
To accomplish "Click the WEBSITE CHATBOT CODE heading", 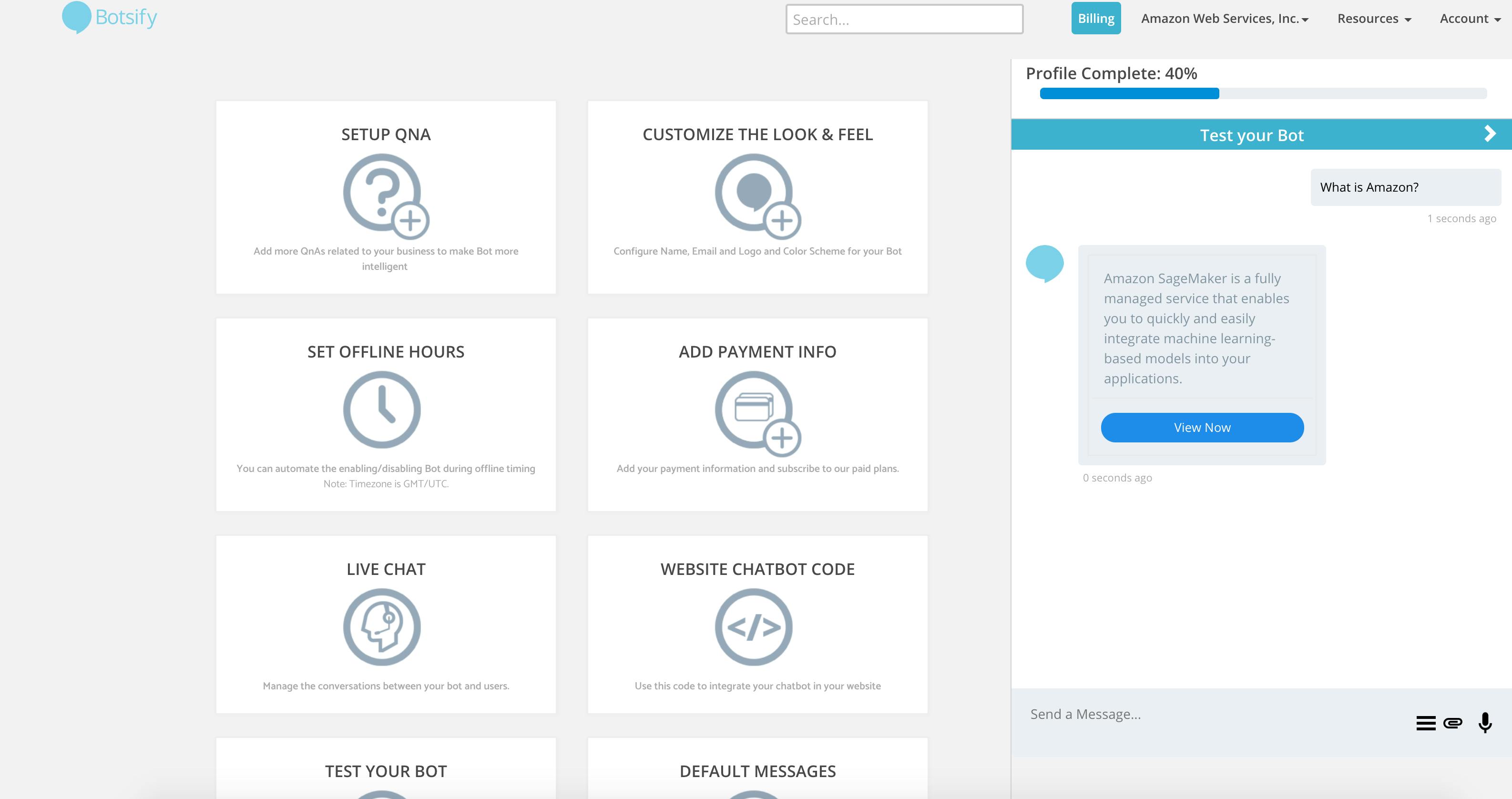I will [x=758, y=569].
